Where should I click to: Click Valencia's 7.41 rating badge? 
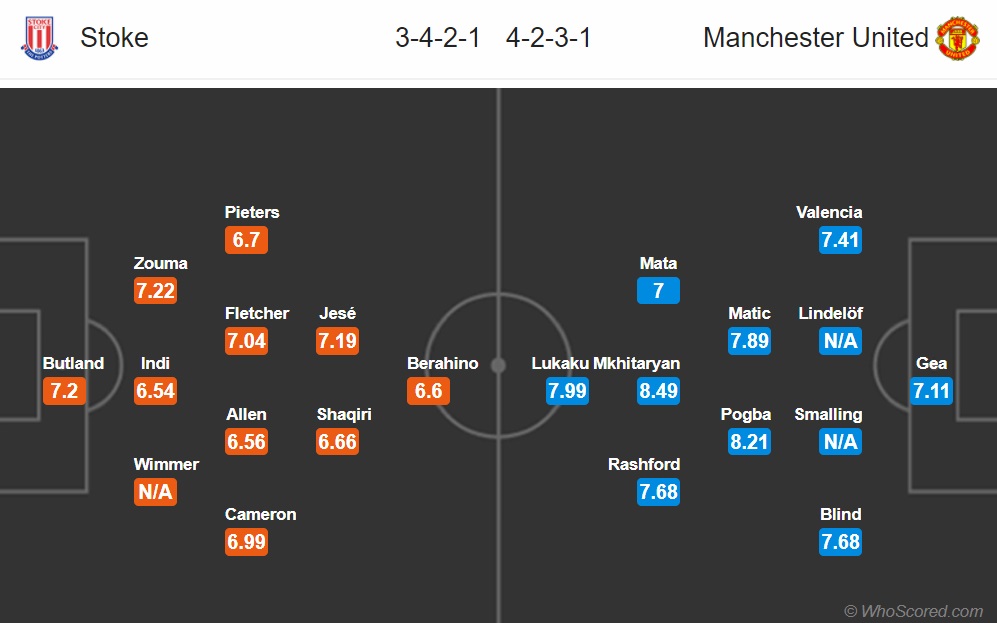click(841, 240)
